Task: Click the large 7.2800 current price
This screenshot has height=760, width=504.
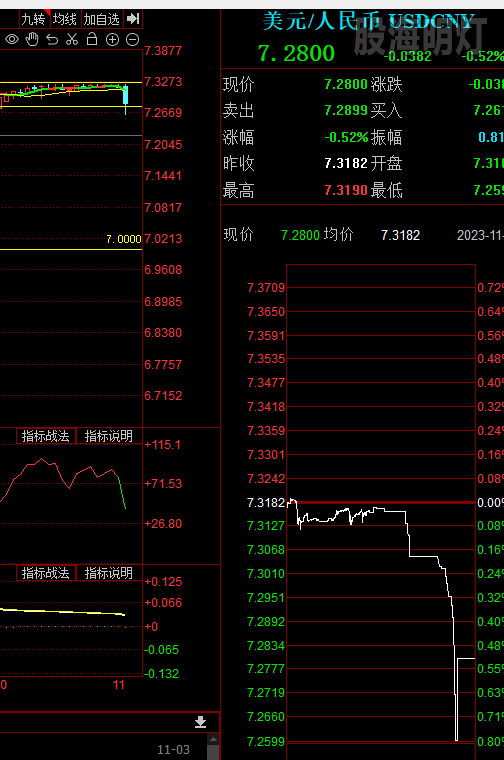Action: (296, 53)
